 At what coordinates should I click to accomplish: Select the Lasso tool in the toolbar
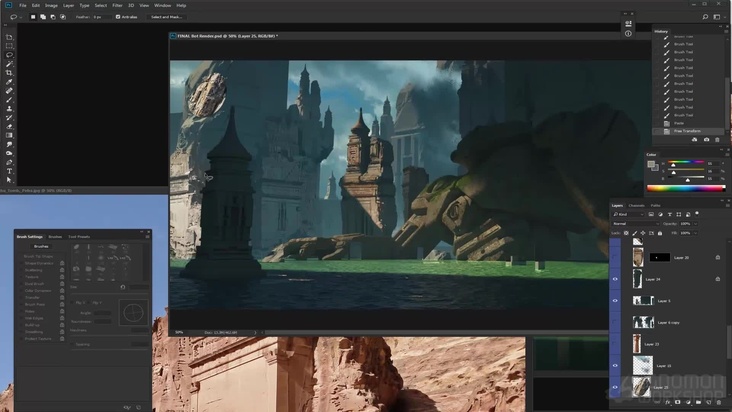click(x=9, y=55)
